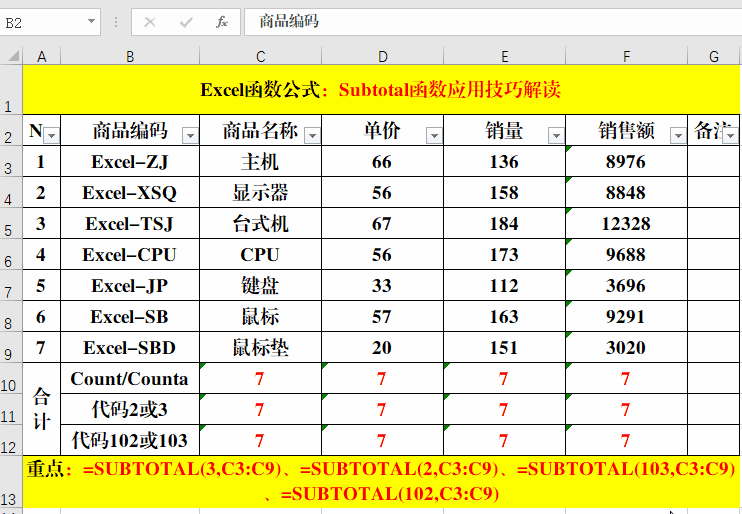Select column G header

(714, 56)
